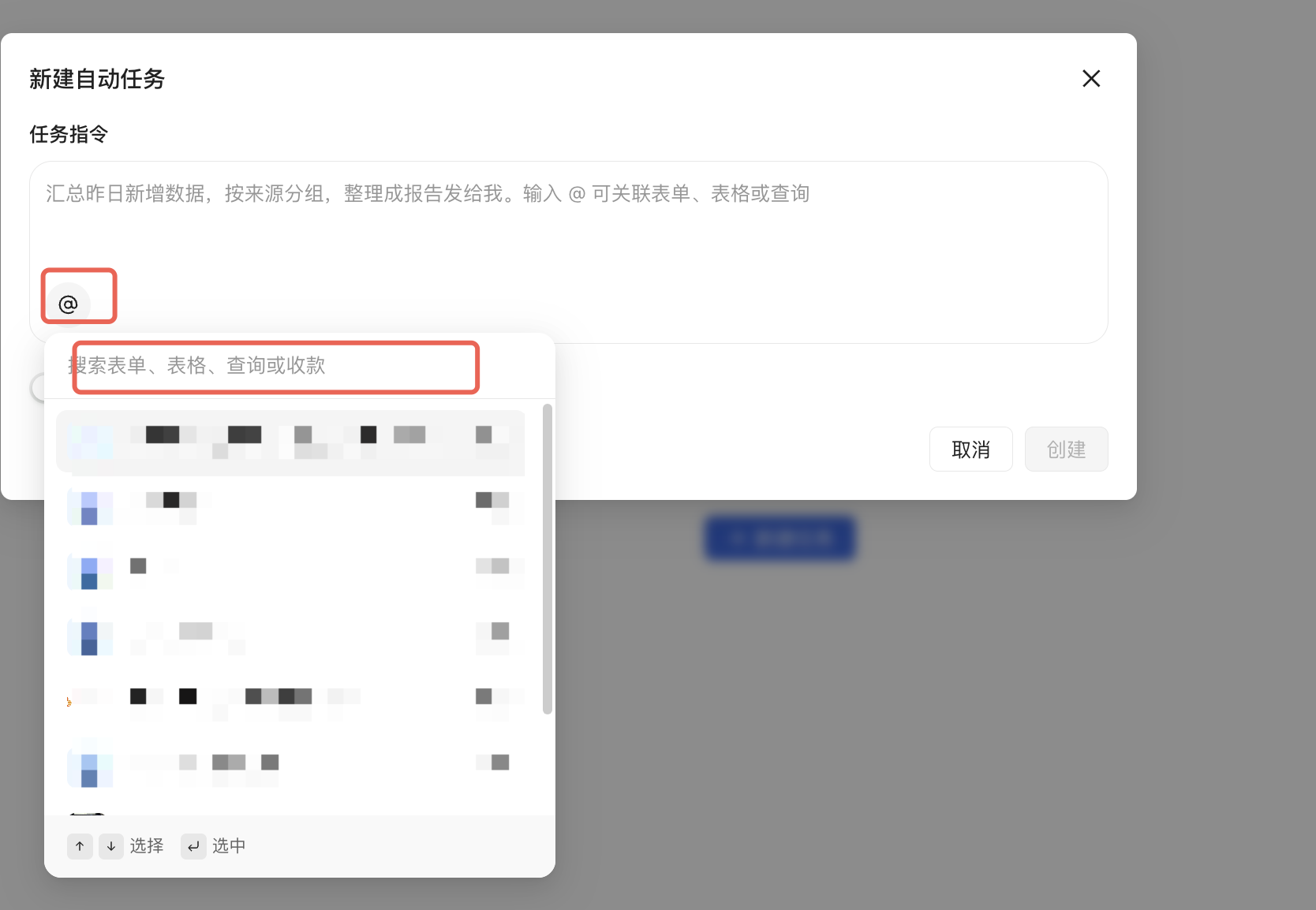Screen dimensions: 1316x910
Task: Close the 新建自动任务 dialog
Action: (x=1091, y=78)
